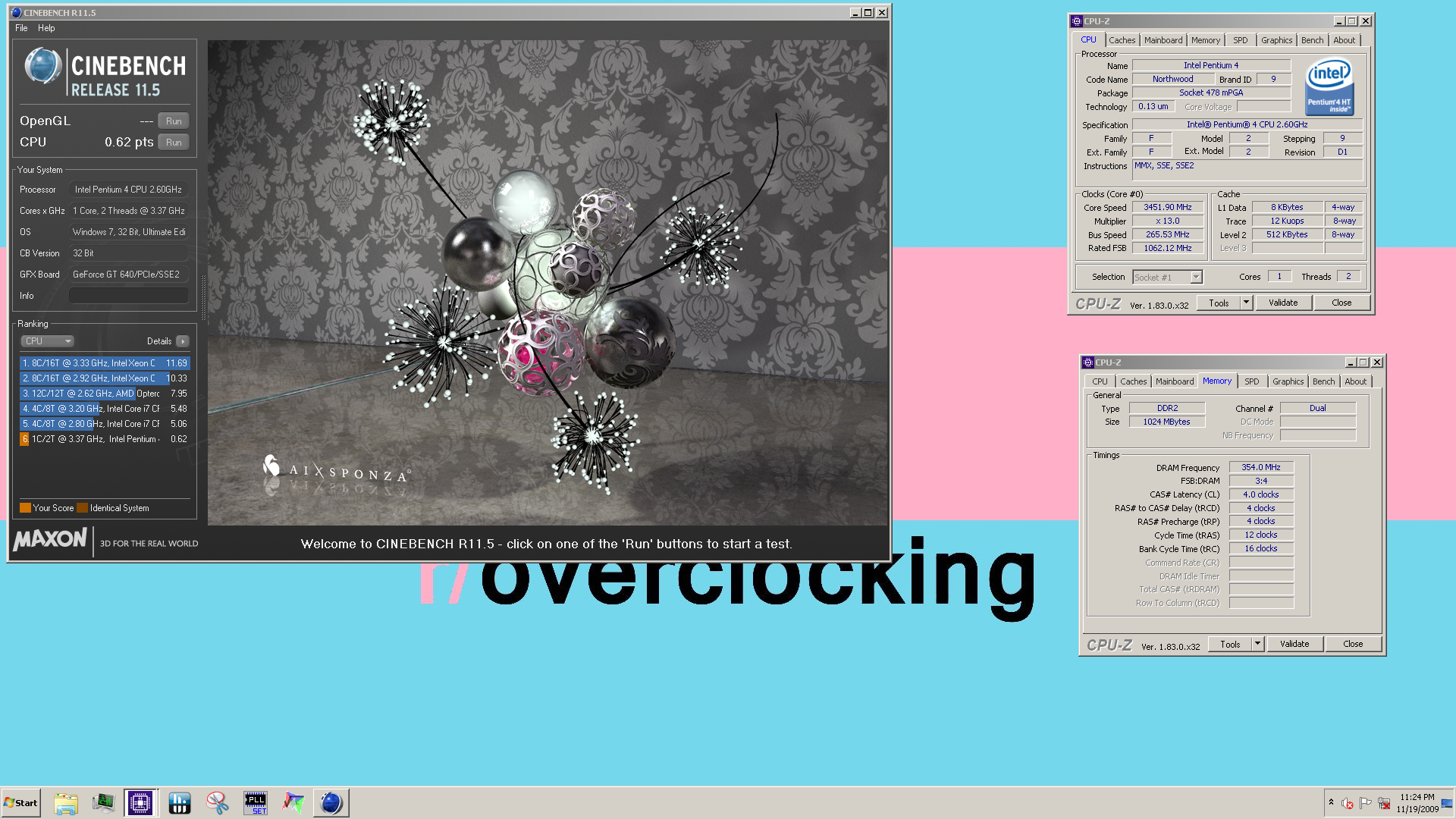Open the Start menu
The width and height of the screenshot is (1456, 819).
click(x=20, y=803)
